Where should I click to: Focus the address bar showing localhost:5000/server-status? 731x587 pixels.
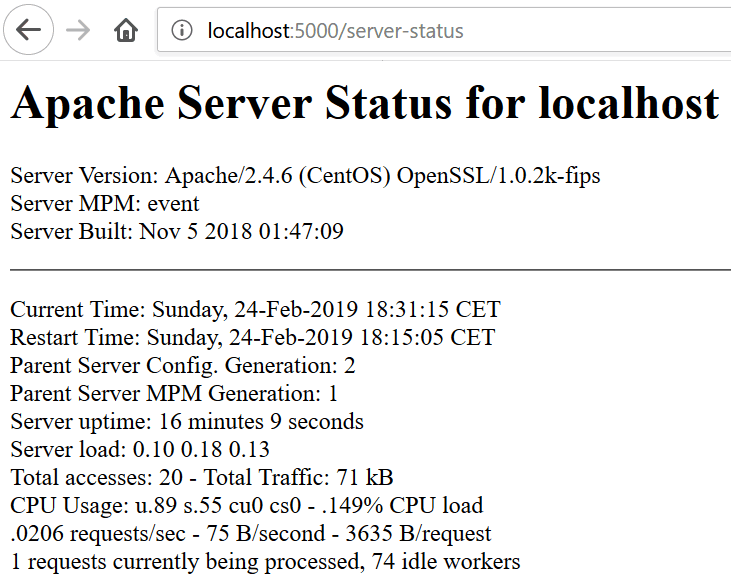[x=444, y=30]
